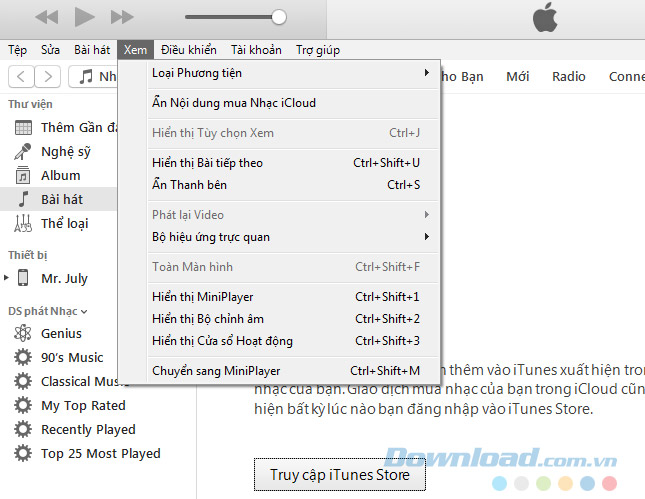
Task: Choose Ẩn Thanh bên to hide sidebar
Action: pos(292,185)
